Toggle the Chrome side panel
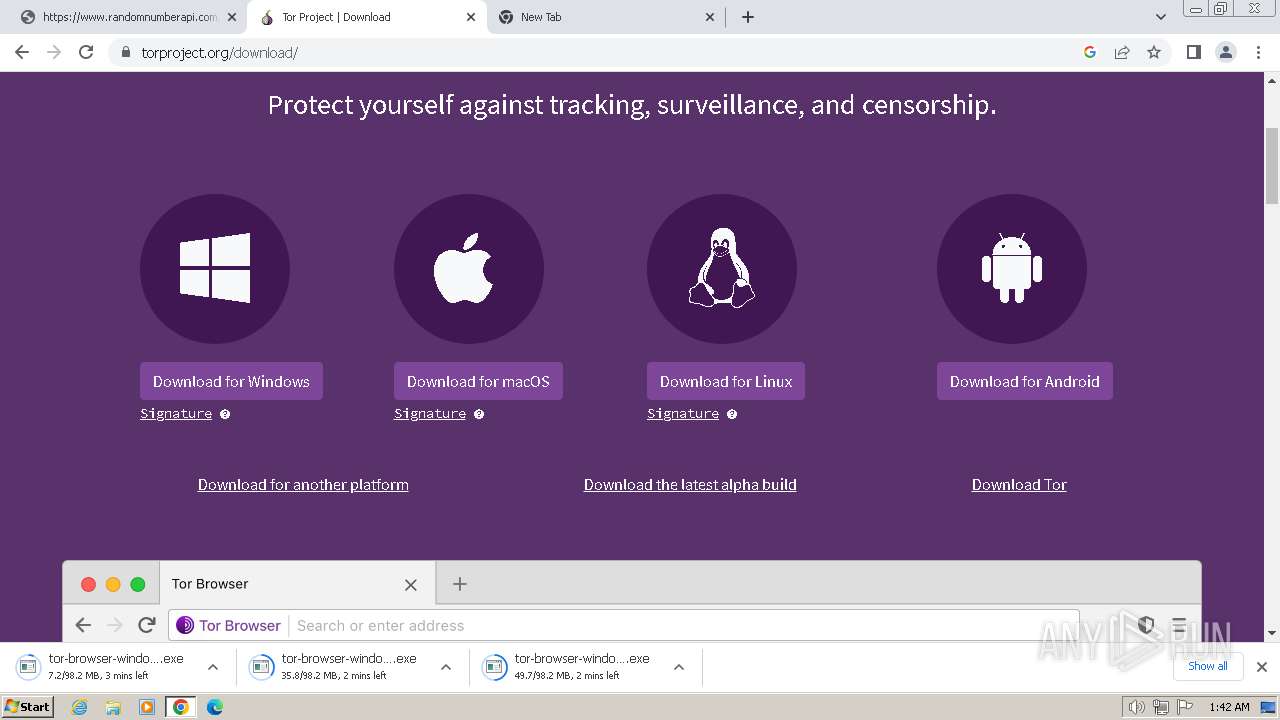This screenshot has height=720, width=1280. pyautogui.click(x=1194, y=52)
